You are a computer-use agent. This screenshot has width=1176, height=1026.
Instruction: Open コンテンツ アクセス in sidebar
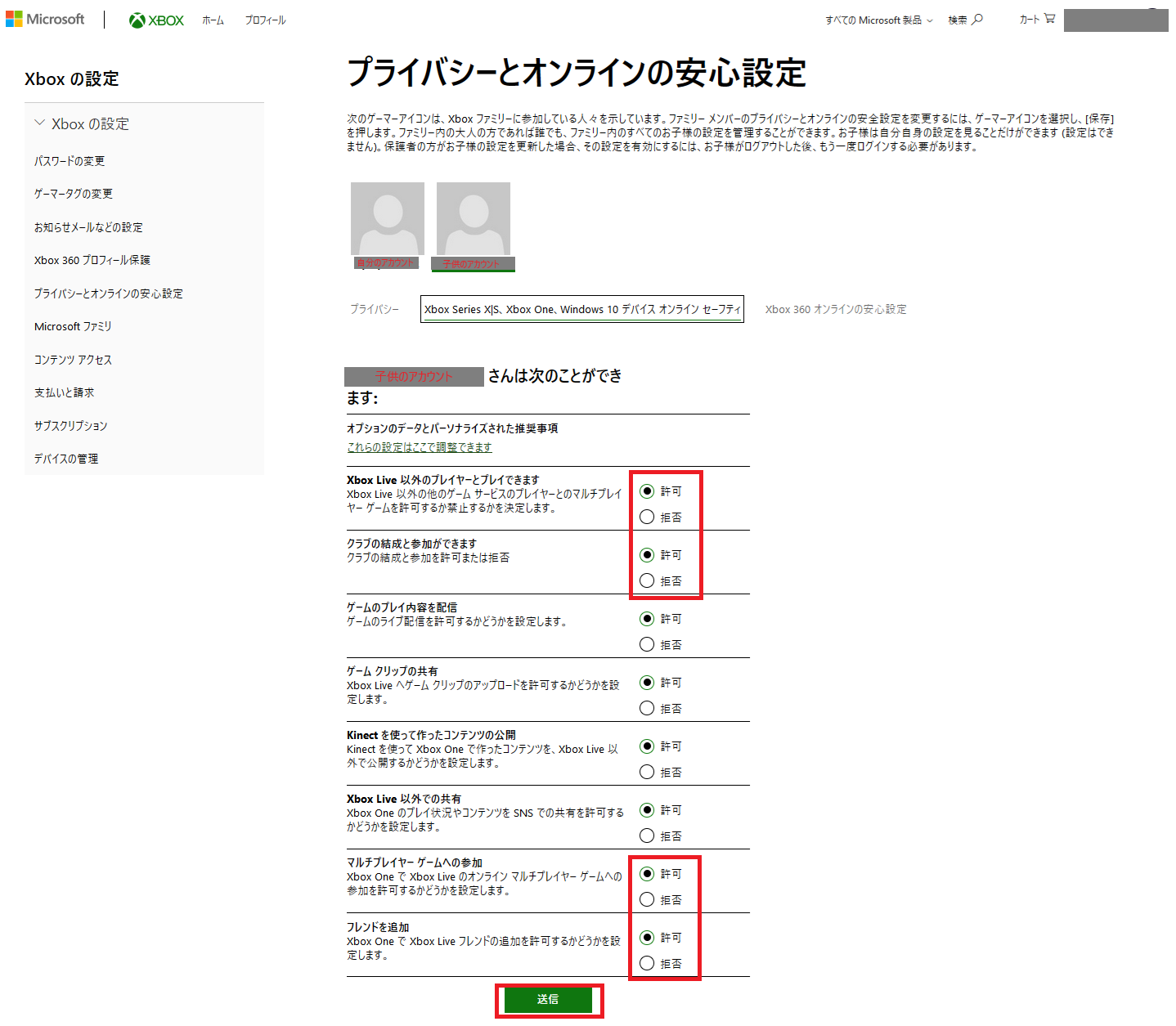coord(73,360)
